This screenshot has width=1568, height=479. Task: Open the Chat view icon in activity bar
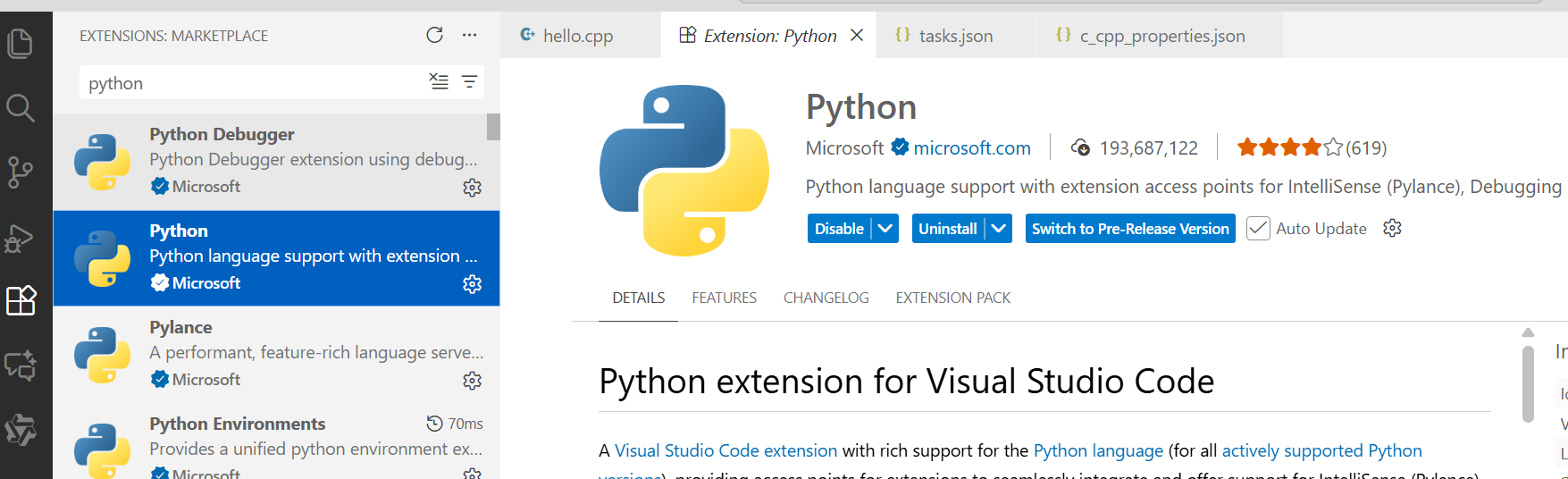21,366
